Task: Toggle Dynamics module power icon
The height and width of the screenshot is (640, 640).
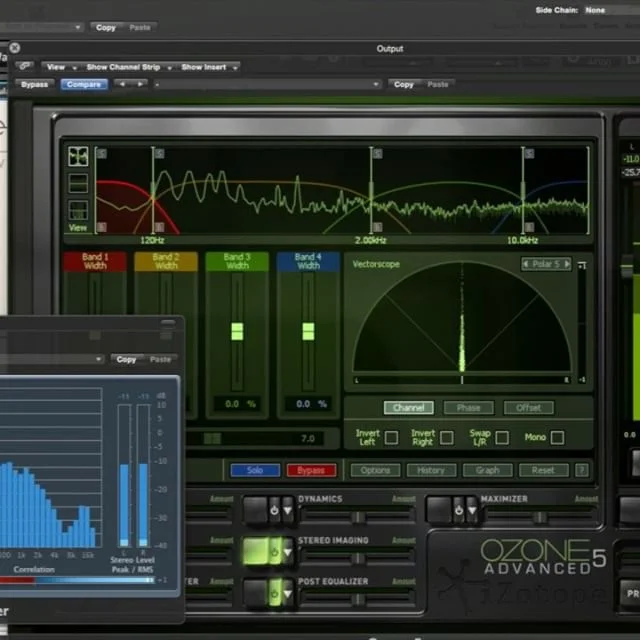Action: click(x=274, y=510)
